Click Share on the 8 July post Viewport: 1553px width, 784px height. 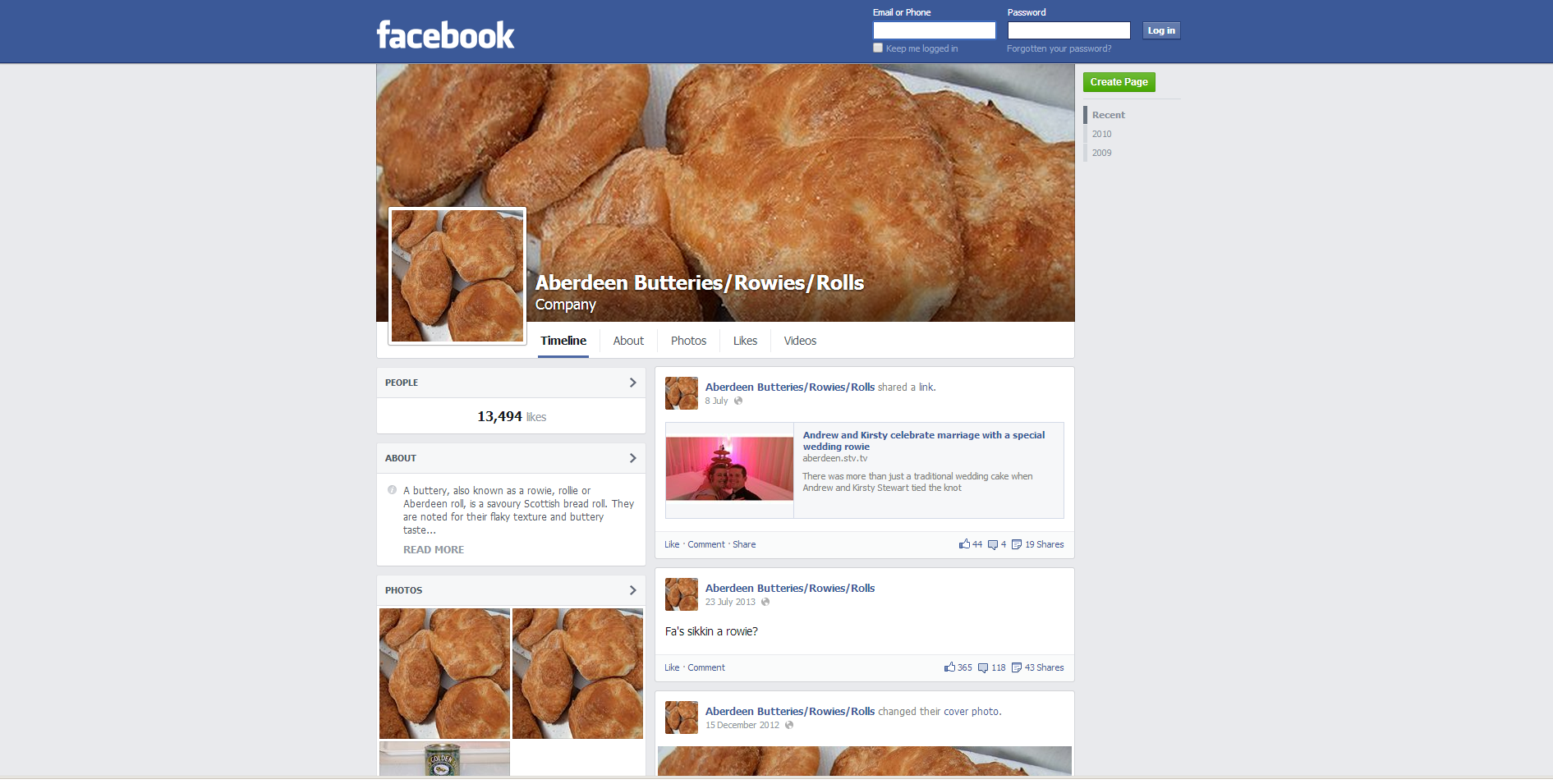click(x=744, y=544)
